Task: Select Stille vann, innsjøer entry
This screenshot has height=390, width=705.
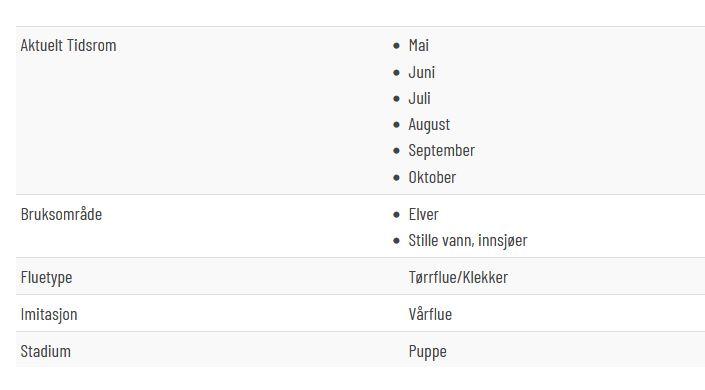Action: 468,241
